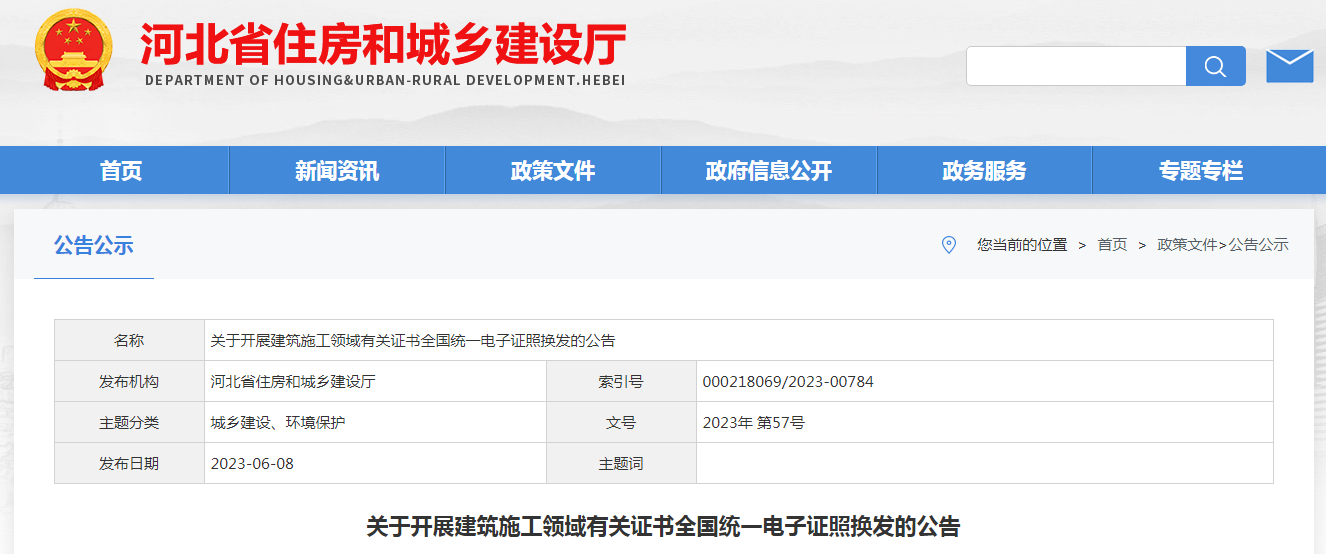Select the 公告公示 section tab
This screenshot has width=1326, height=554.
tap(93, 246)
